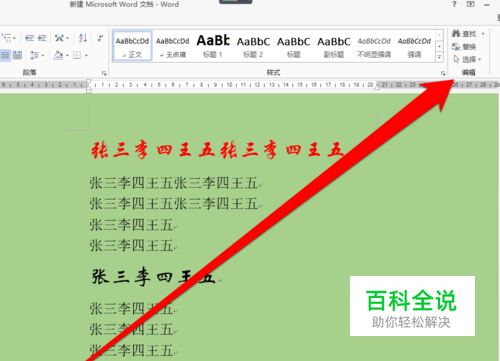This screenshot has height=361, width=500.
Task: Click the Decrease Indent icon
Action: click(x=29, y=38)
